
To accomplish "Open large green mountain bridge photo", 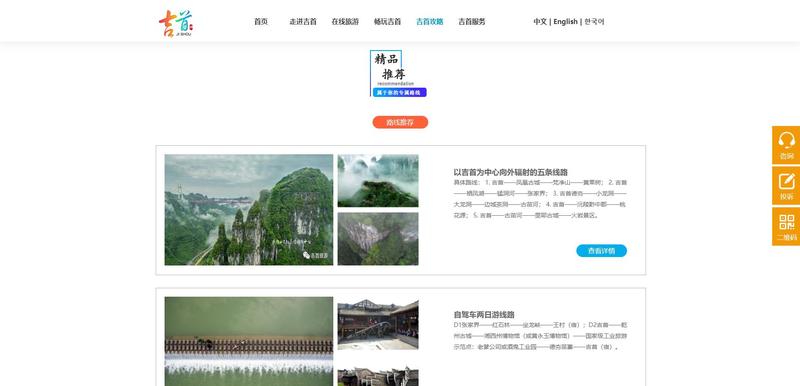I will click(x=249, y=210).
